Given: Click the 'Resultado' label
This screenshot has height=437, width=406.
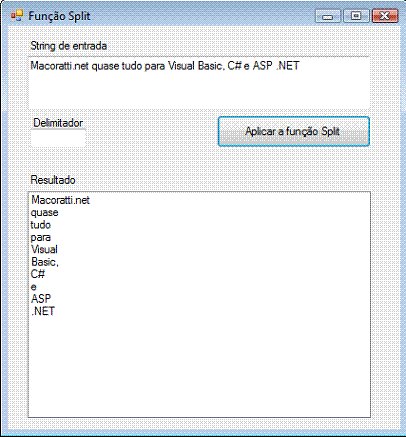Looking at the screenshot, I should click(53, 180).
